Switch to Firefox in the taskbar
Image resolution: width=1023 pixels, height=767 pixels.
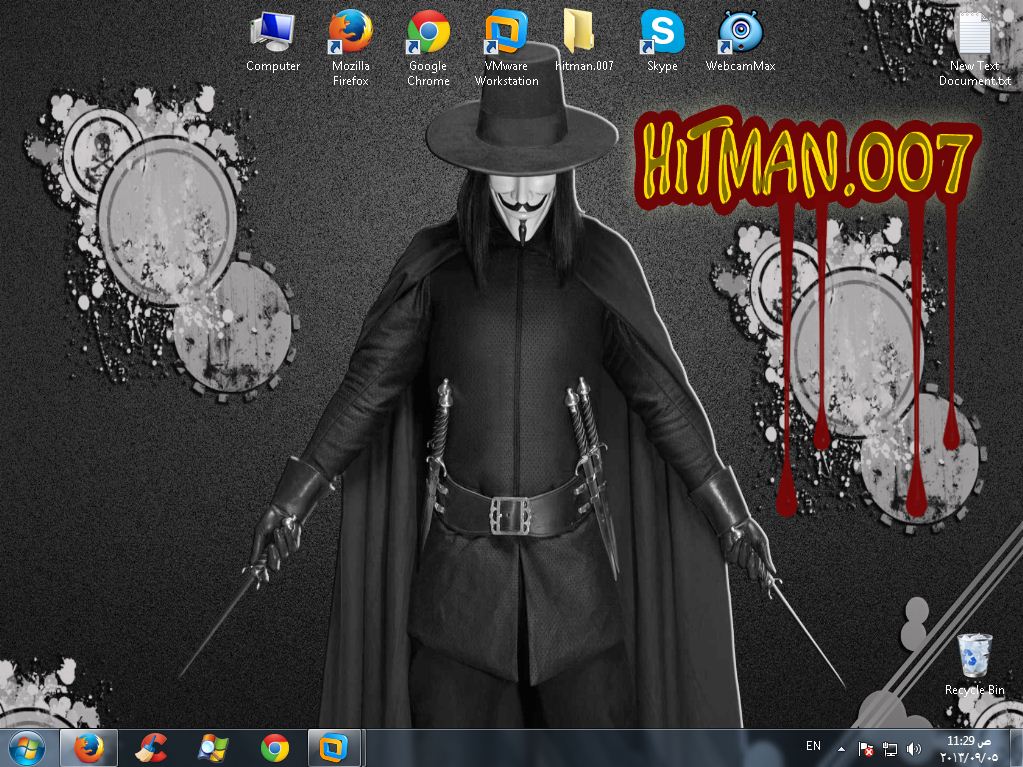pyautogui.click(x=89, y=747)
